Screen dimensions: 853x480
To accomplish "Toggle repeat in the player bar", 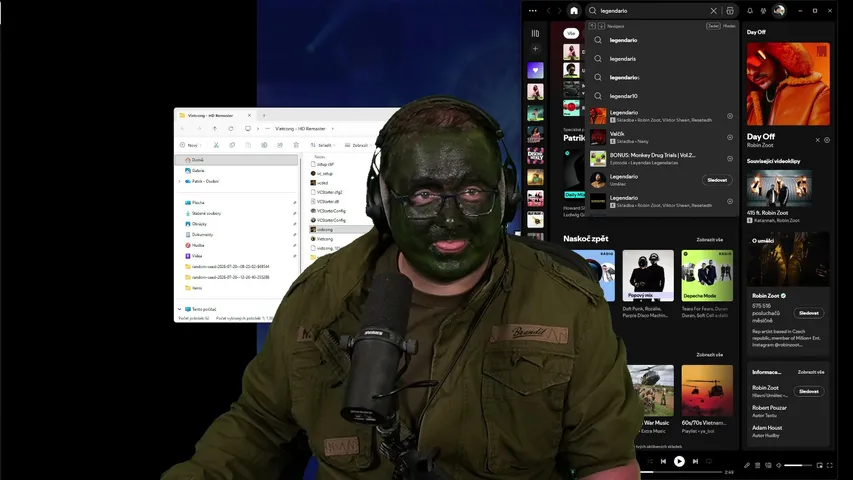I will (x=709, y=461).
